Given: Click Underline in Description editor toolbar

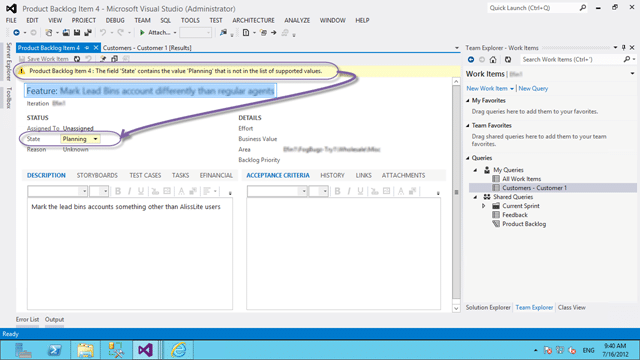Looking at the screenshot, I should pyautogui.click(x=141, y=191).
